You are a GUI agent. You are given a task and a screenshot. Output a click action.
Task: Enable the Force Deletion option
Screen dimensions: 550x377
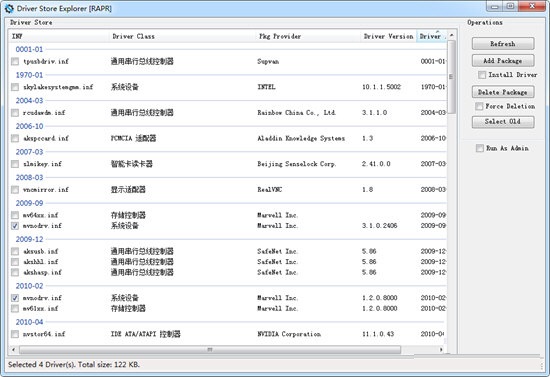[479, 106]
